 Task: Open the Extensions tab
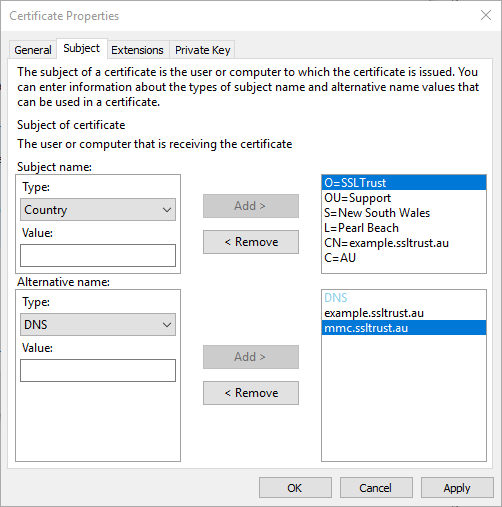137,50
